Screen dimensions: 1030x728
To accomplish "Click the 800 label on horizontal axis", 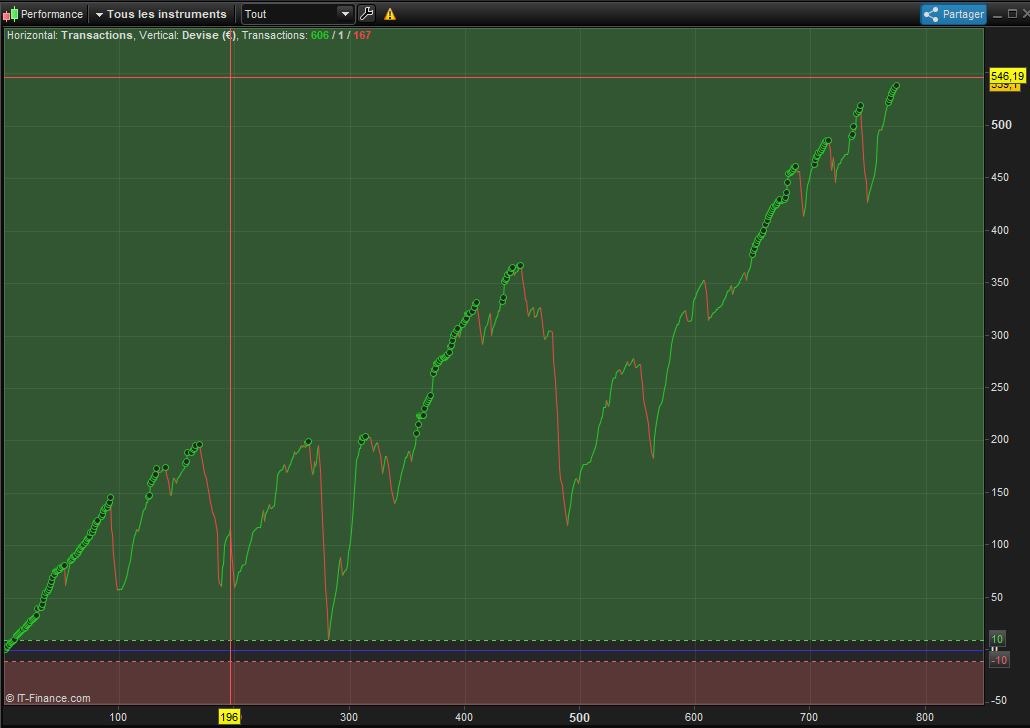I will tap(924, 717).
